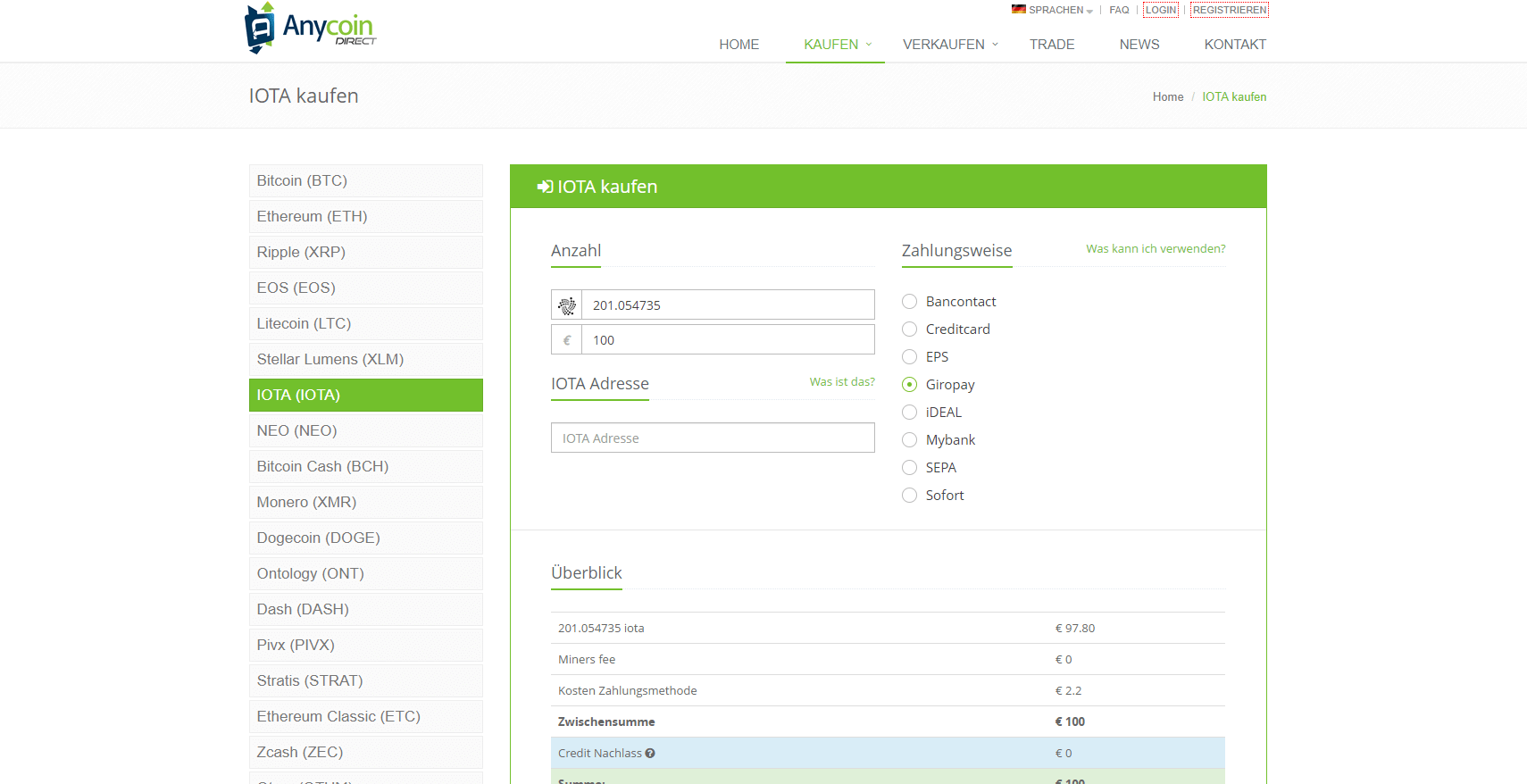This screenshot has height=784, width=1527.
Task: Click the euro symbol beside amount field
Action: click(x=567, y=340)
